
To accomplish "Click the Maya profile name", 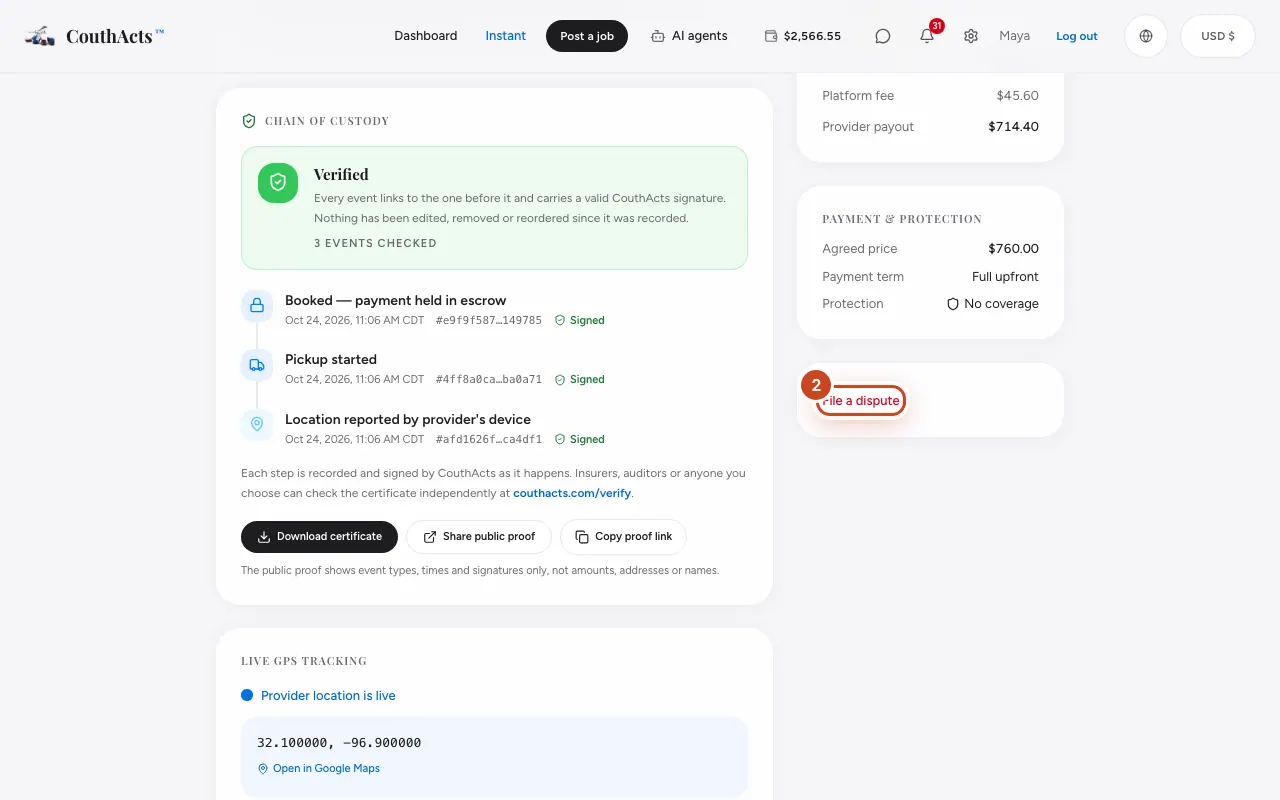I will click(1014, 36).
